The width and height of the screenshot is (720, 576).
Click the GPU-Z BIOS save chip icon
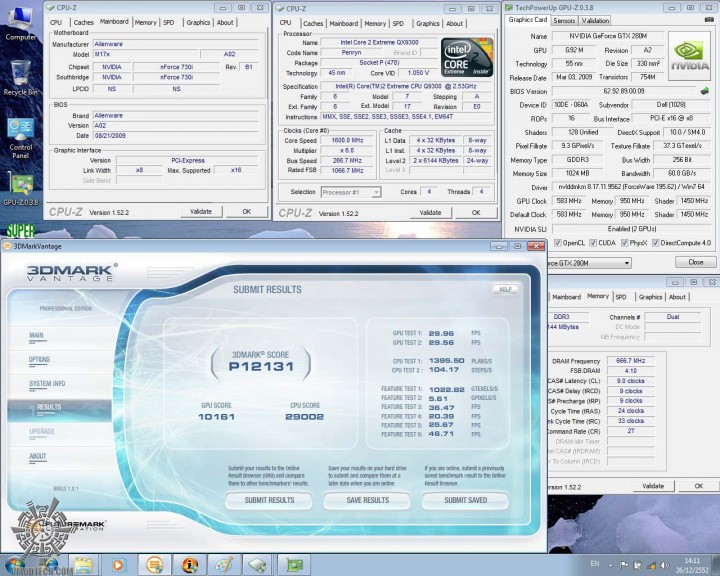704,90
